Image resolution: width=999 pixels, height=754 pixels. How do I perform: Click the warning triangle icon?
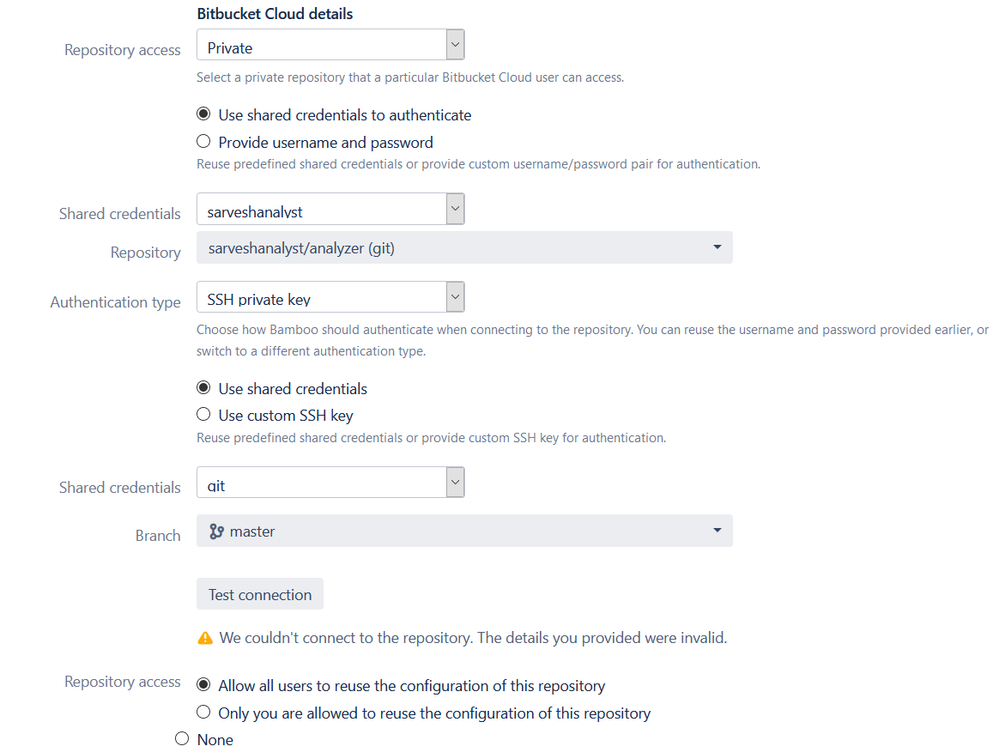coord(205,638)
